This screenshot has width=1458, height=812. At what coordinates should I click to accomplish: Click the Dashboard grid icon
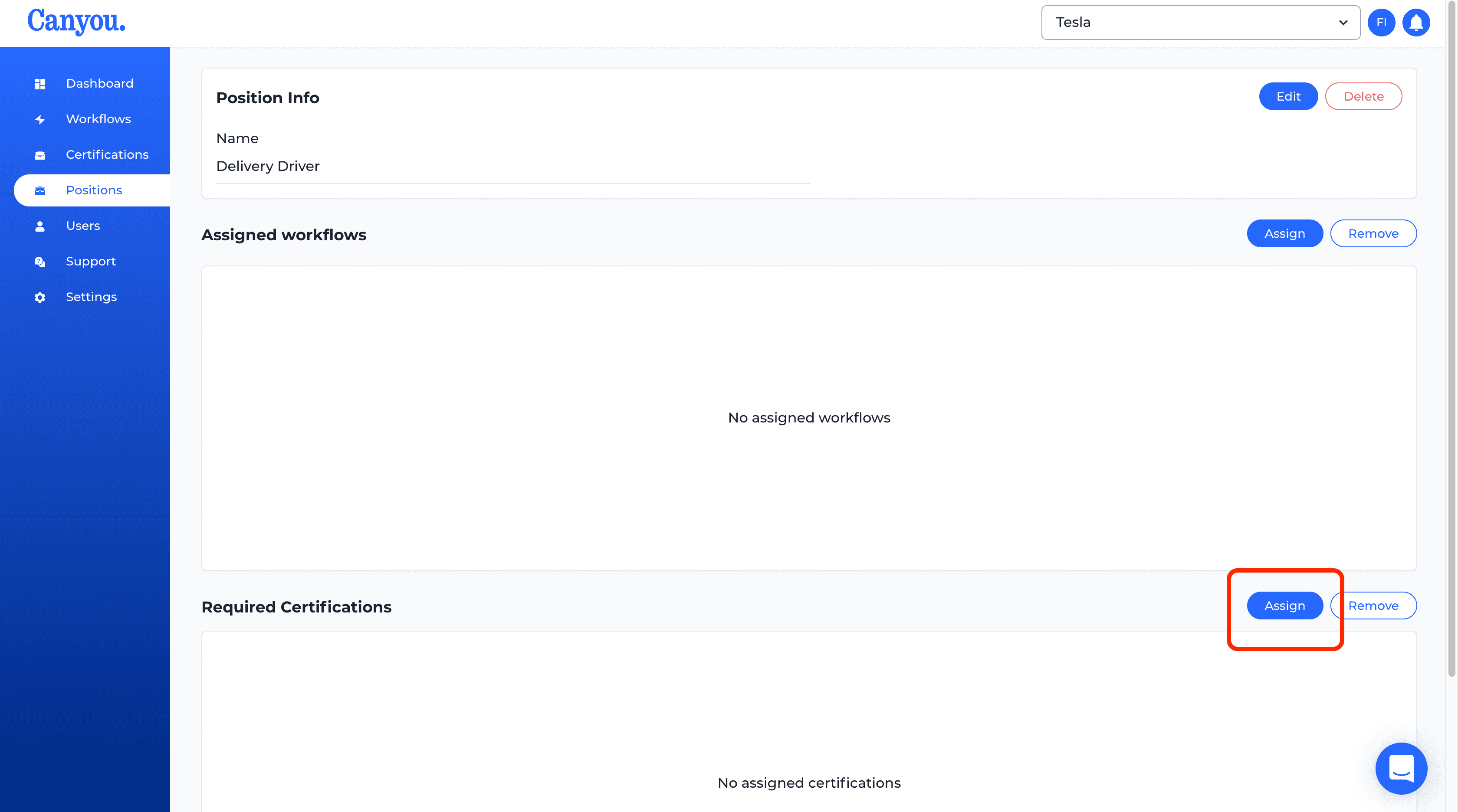click(39, 84)
